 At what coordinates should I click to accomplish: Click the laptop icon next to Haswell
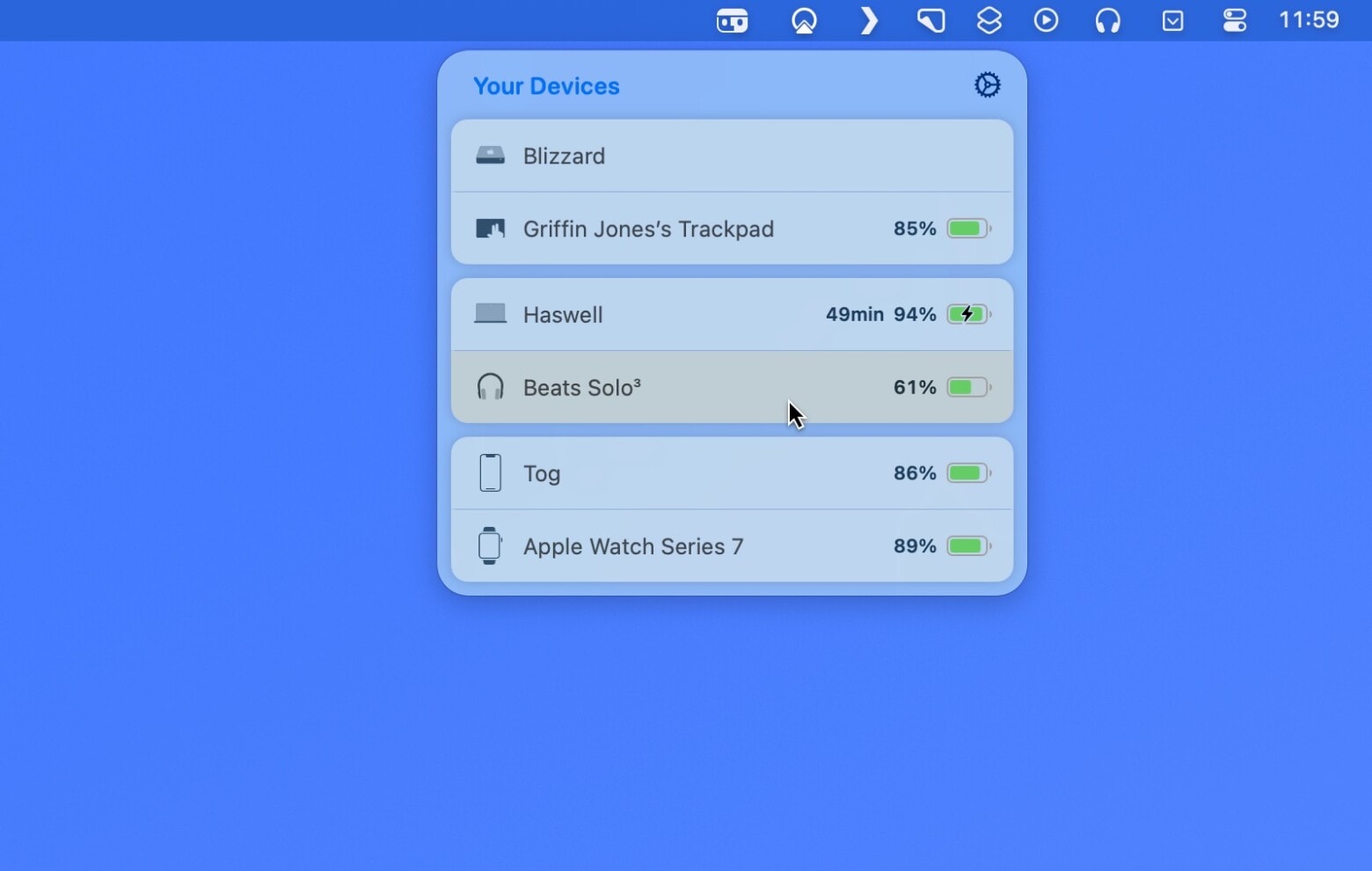coord(490,314)
